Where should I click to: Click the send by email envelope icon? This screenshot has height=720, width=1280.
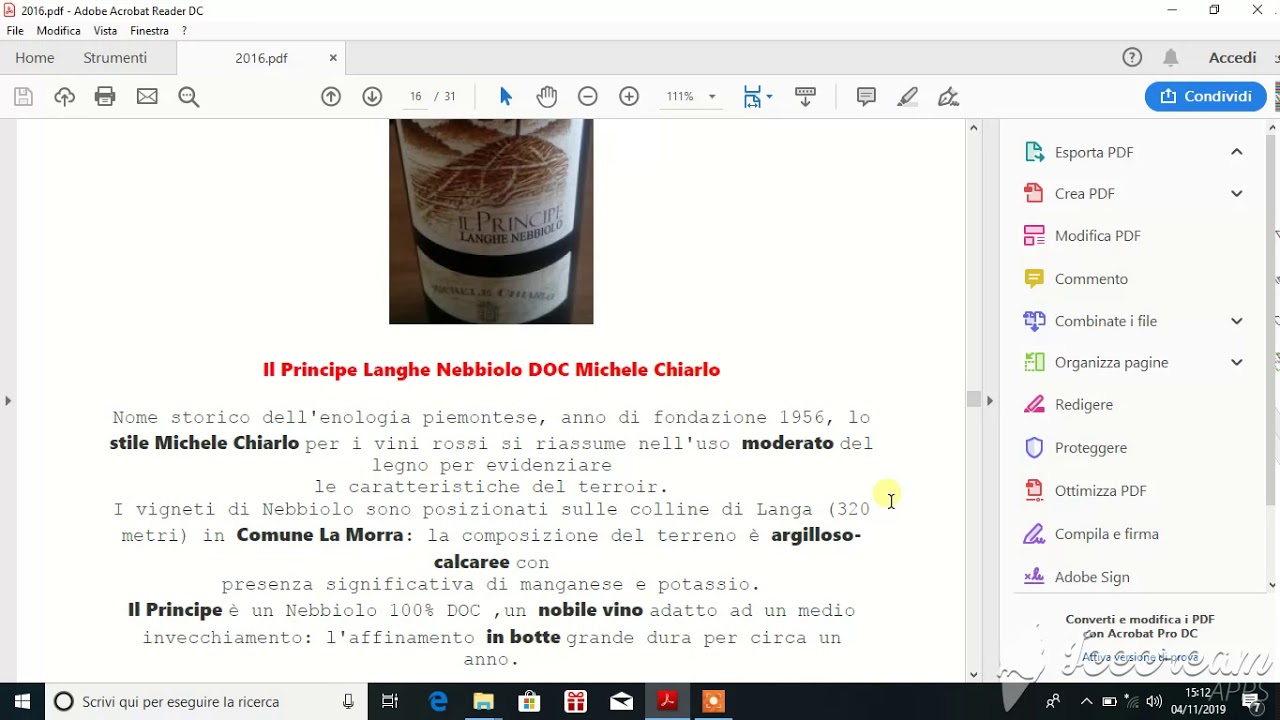point(147,97)
